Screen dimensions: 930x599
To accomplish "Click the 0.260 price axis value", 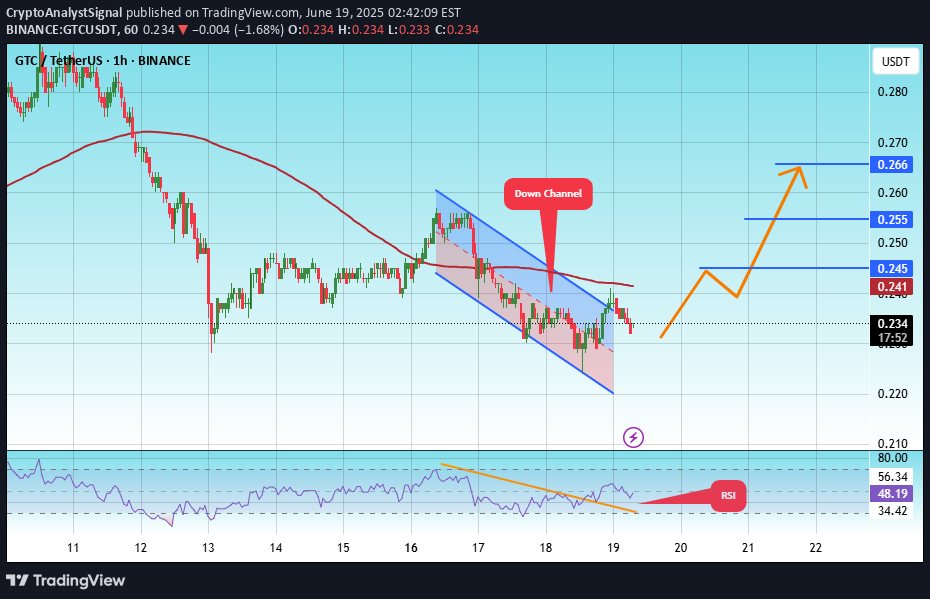I will click(x=893, y=193).
